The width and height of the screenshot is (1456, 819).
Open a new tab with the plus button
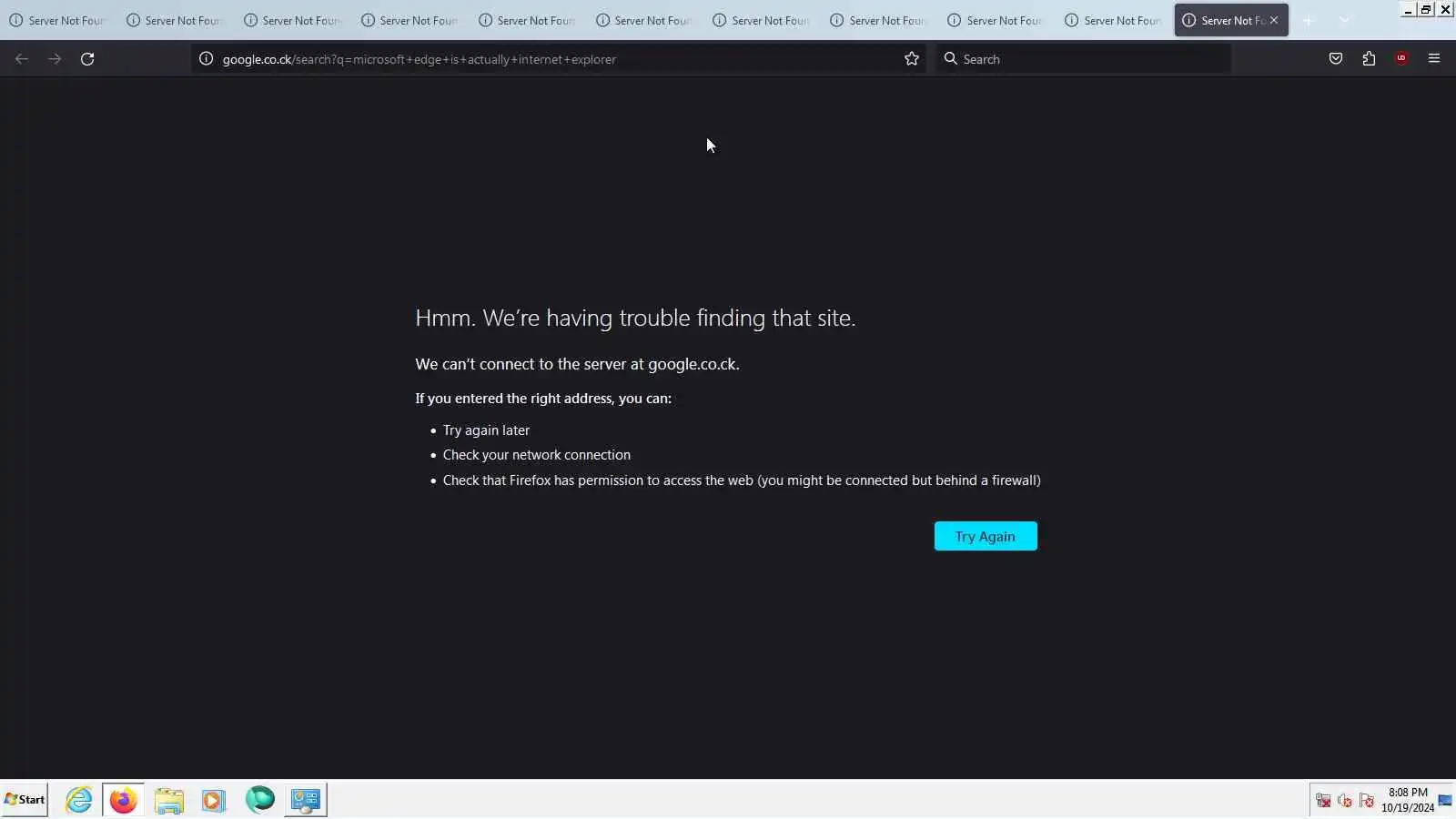[x=1309, y=20]
